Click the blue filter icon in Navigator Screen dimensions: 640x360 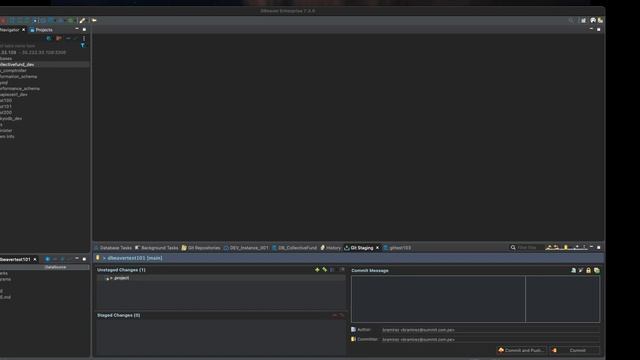pos(83,45)
